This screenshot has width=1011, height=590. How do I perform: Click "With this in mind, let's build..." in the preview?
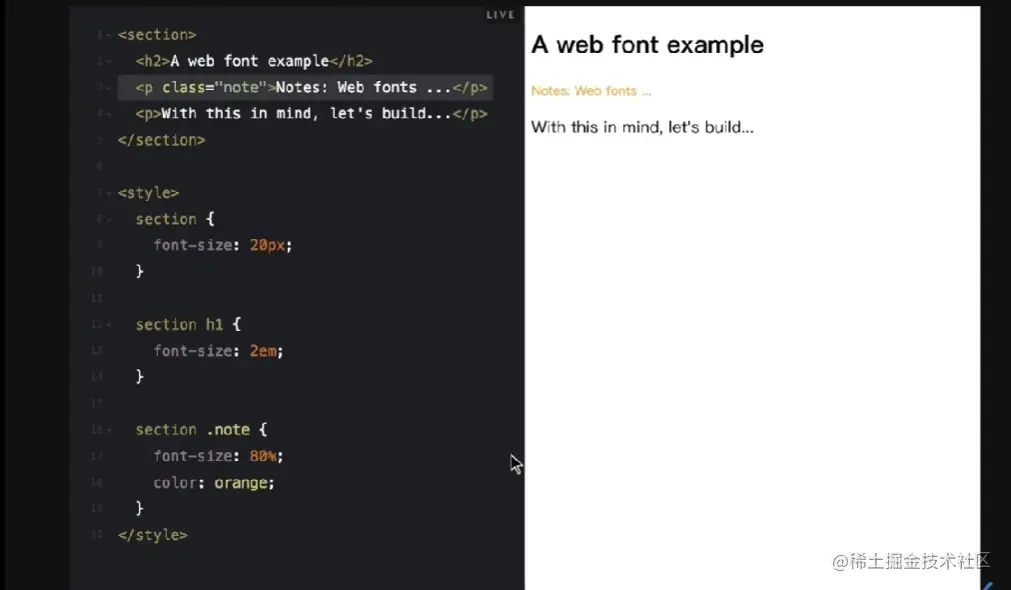click(x=642, y=127)
